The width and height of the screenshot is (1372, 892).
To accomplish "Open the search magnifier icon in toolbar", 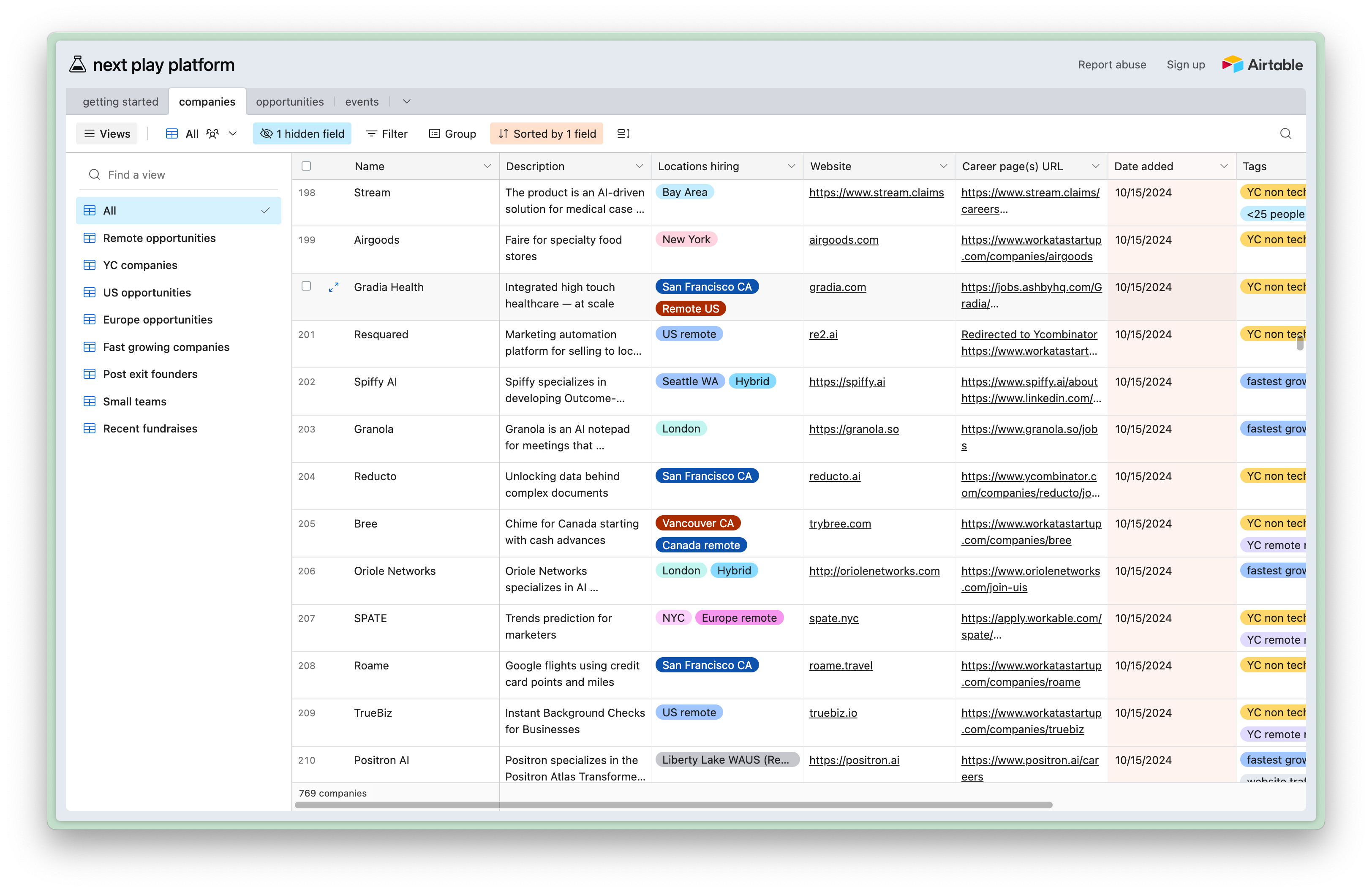I will pyautogui.click(x=1285, y=134).
